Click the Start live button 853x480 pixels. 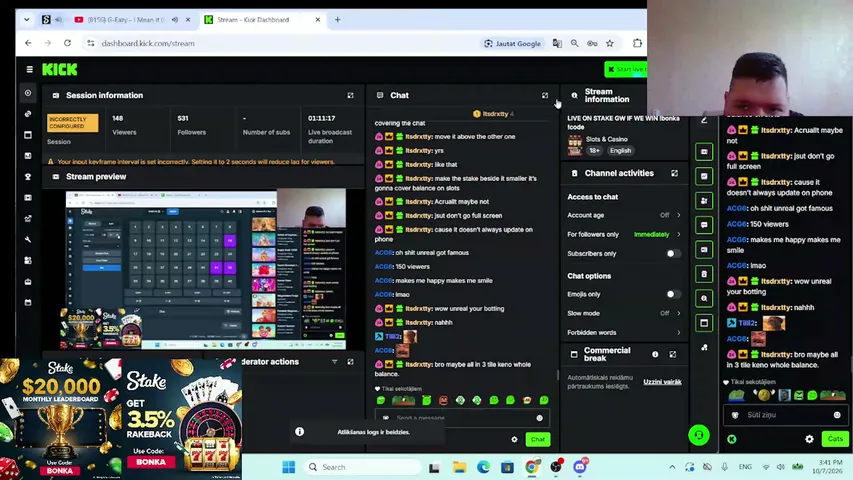click(626, 69)
